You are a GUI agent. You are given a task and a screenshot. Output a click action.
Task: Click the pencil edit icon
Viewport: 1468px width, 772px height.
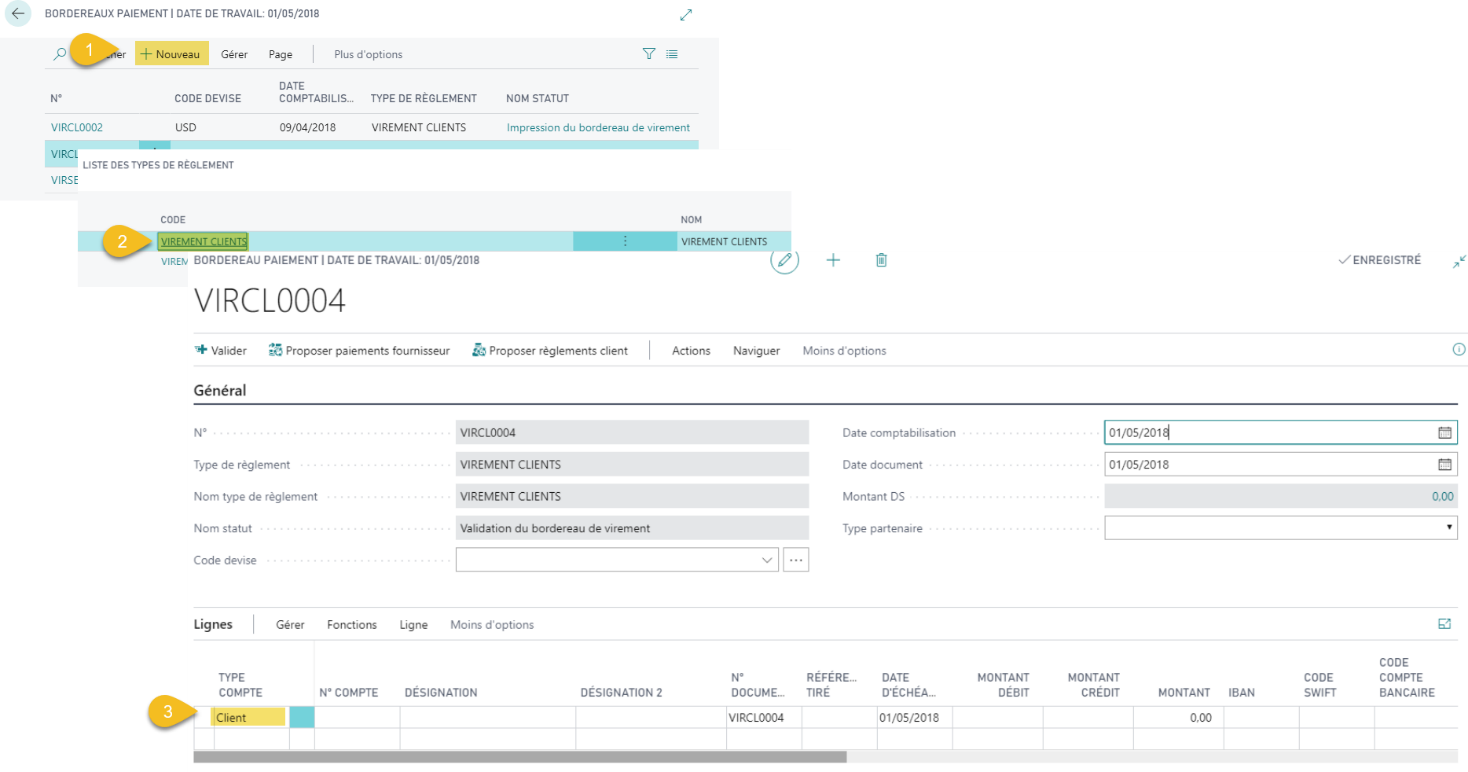[785, 260]
